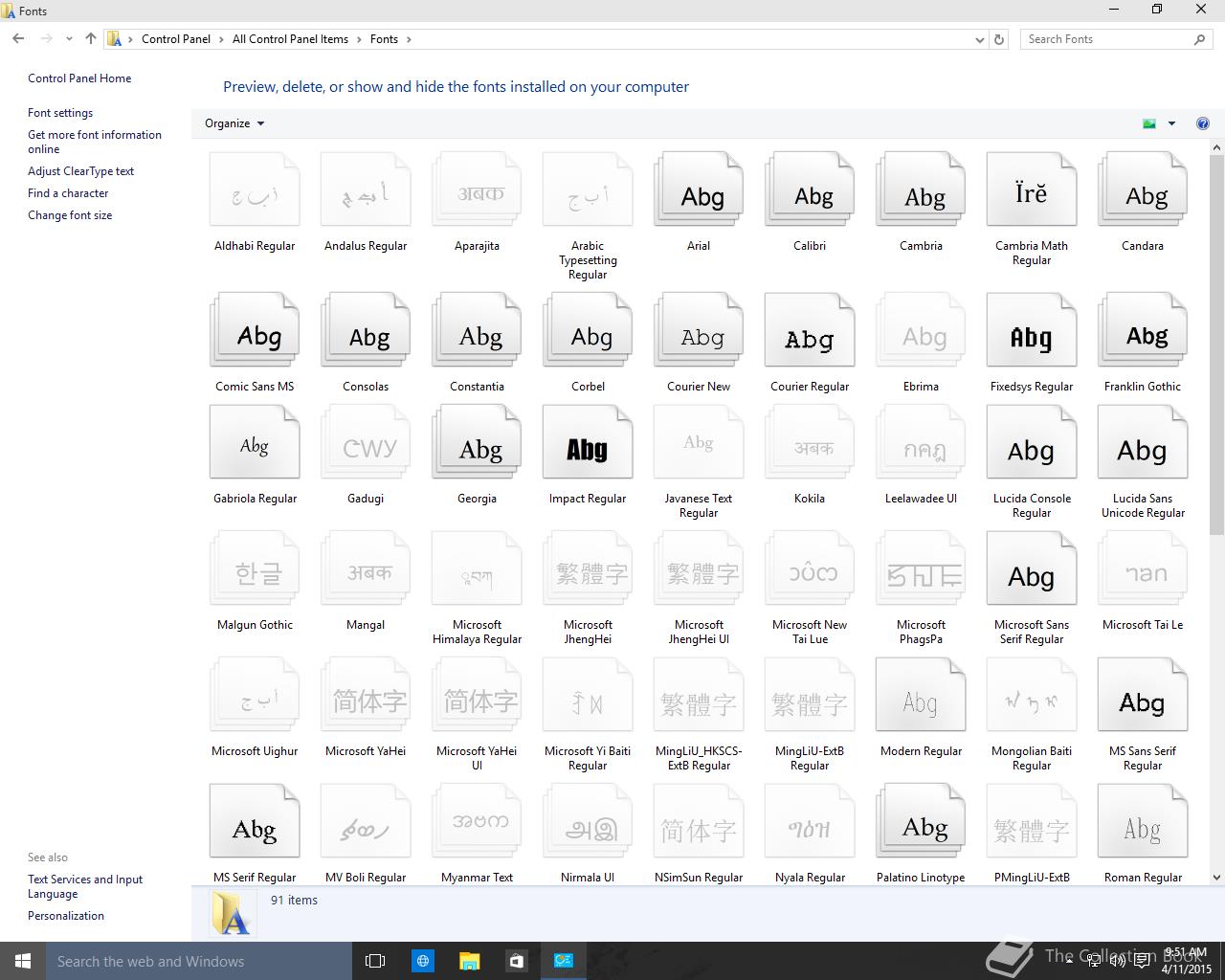
Task: Open Adjust ClearType text link
Action: click(x=80, y=171)
